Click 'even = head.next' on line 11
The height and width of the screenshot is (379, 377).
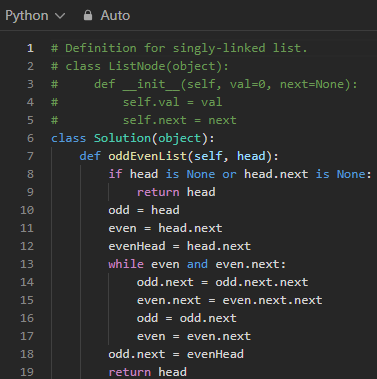coord(165,228)
